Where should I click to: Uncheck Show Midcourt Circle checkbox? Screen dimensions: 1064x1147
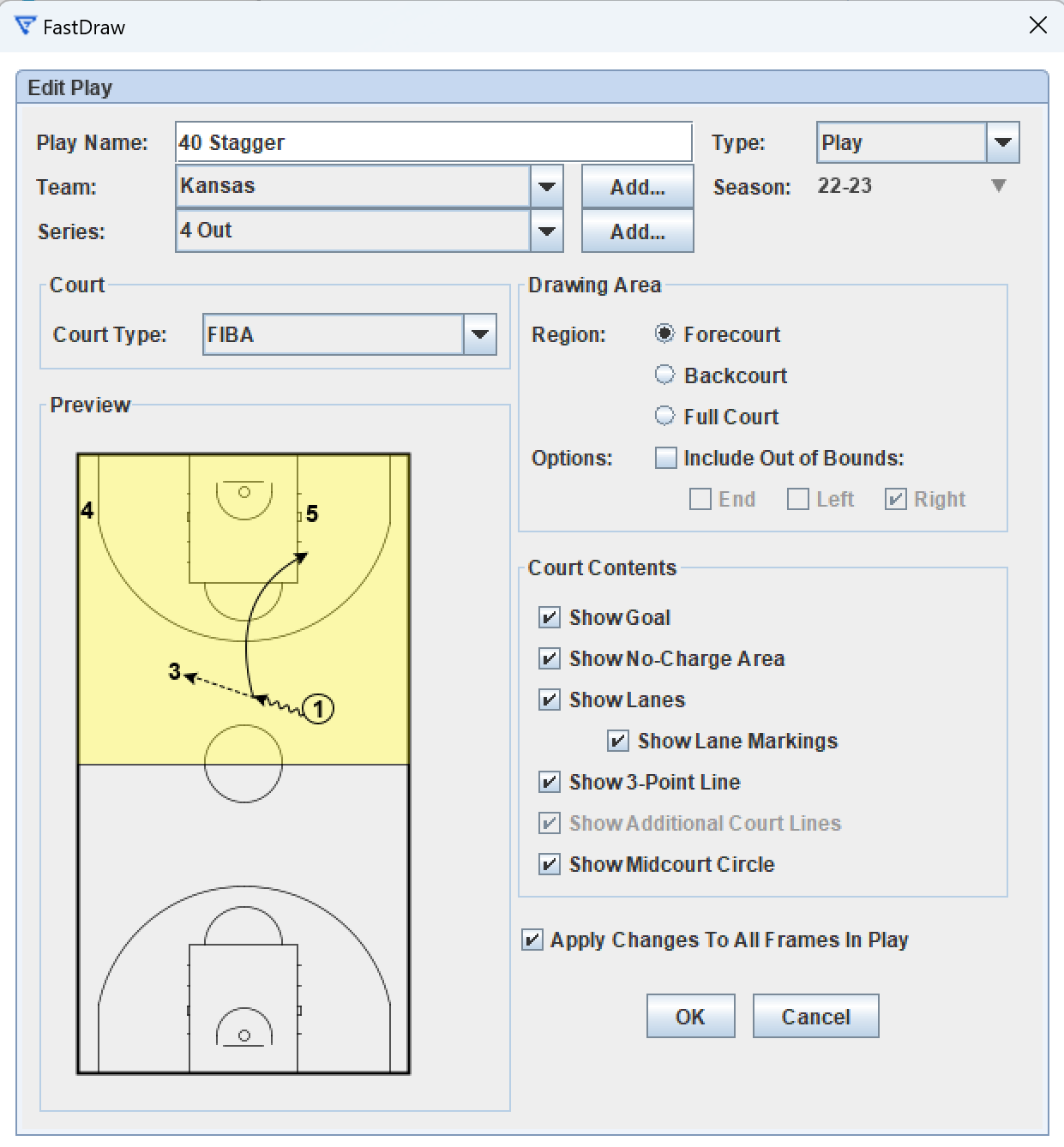pyautogui.click(x=550, y=864)
